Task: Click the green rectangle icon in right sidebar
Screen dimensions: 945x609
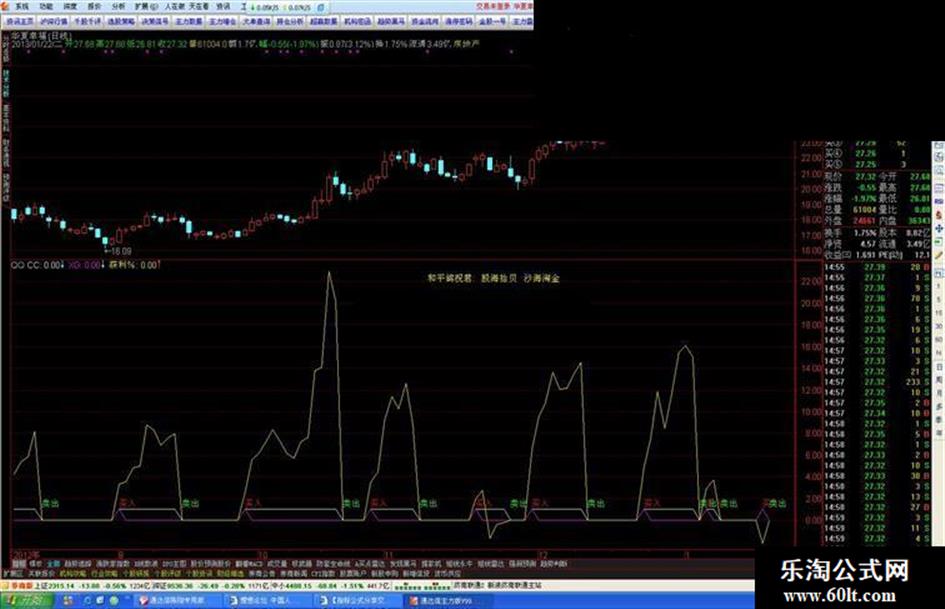Action: point(939,242)
